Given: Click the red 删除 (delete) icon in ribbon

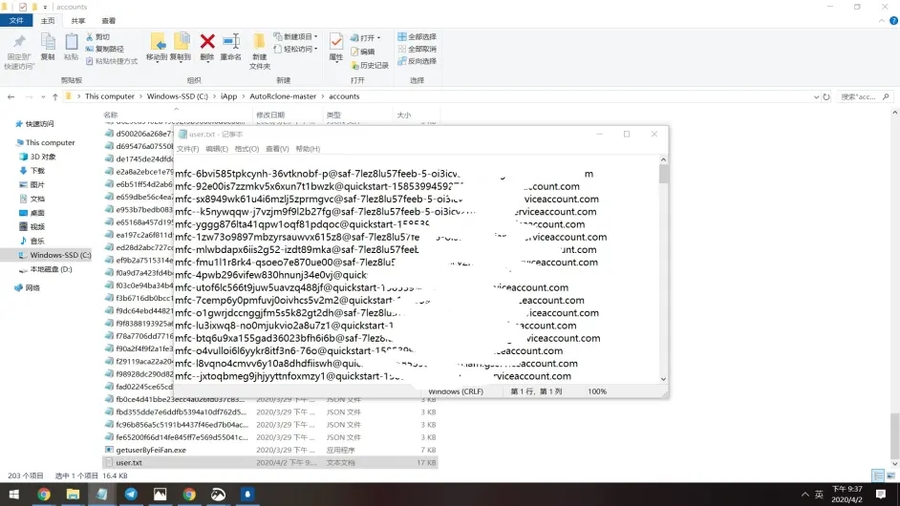Looking at the screenshot, I should coord(207,43).
